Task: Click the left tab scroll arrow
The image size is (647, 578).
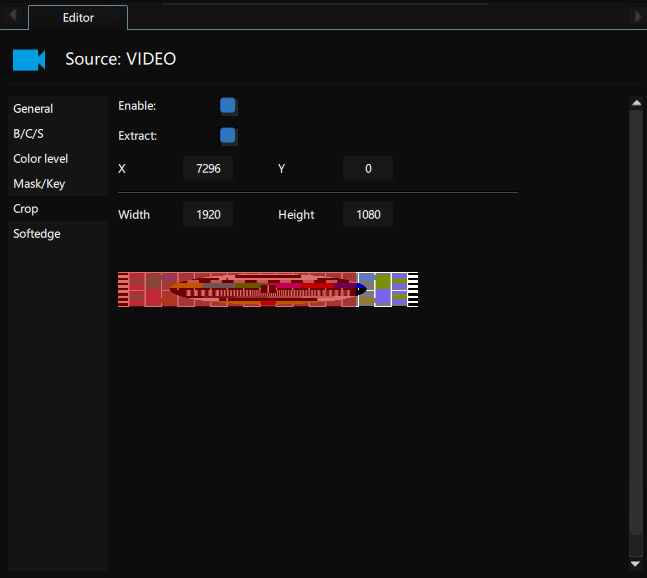Action: coord(13,16)
